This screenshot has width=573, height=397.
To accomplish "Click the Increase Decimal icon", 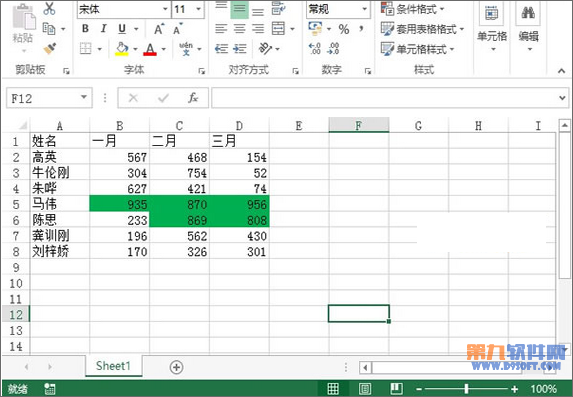I will click(x=315, y=48).
